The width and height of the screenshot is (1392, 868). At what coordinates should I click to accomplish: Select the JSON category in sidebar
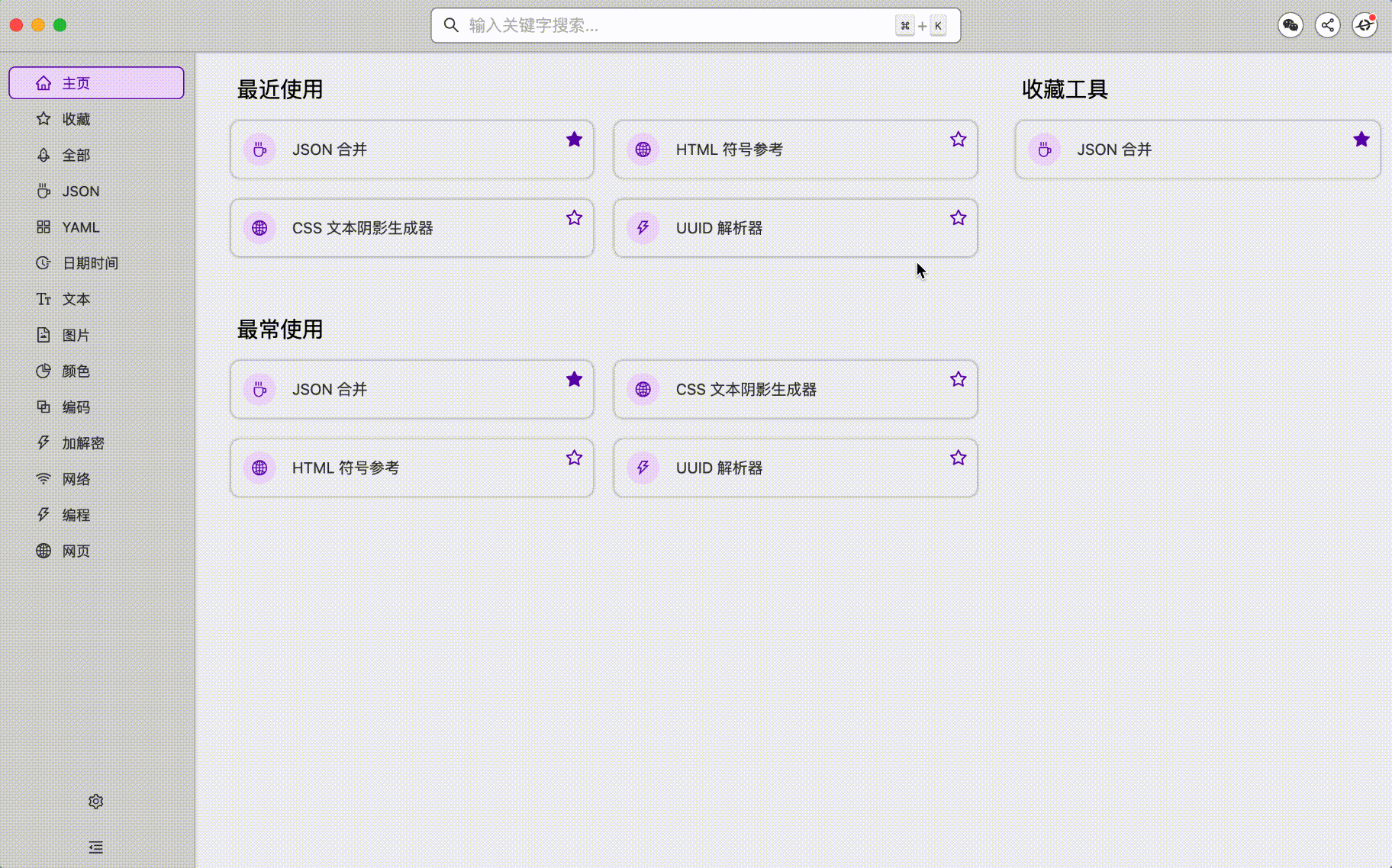[96, 191]
